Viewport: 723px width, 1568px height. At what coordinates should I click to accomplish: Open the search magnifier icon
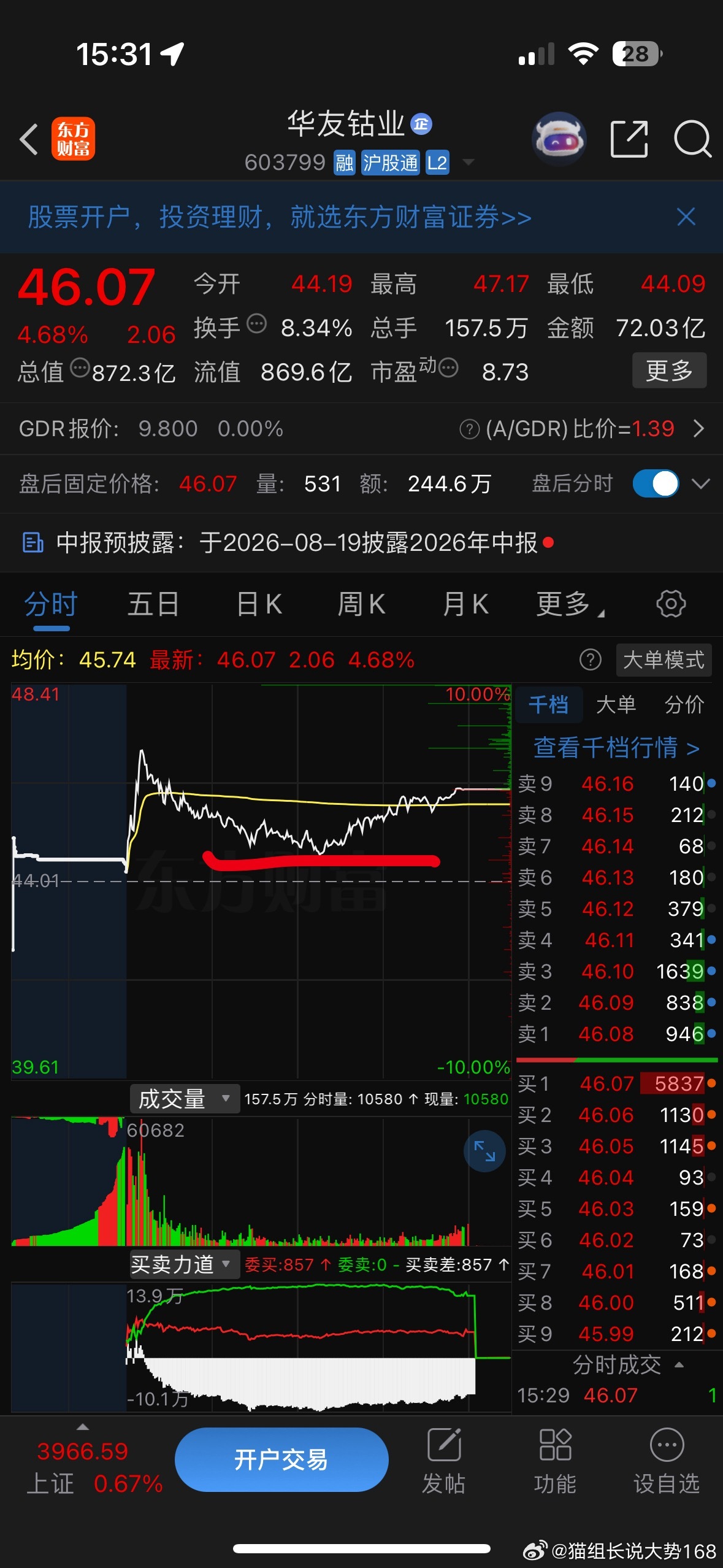click(692, 139)
